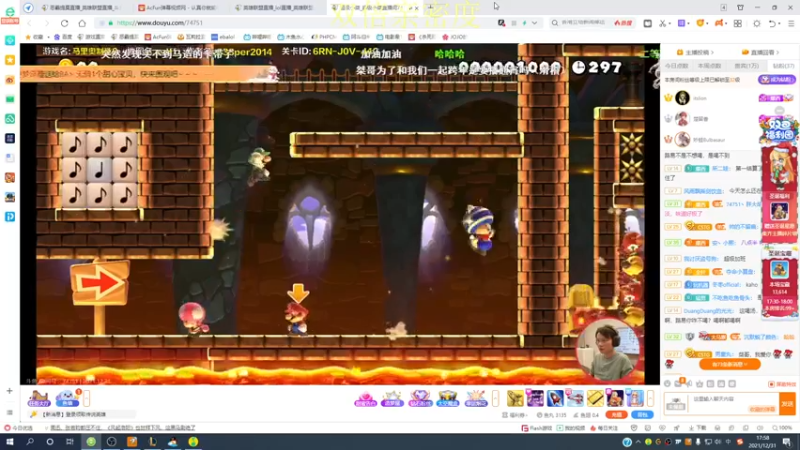This screenshot has height=450, width=800.
Task: Open the four-square apps grid
Action: [x=738, y=23]
